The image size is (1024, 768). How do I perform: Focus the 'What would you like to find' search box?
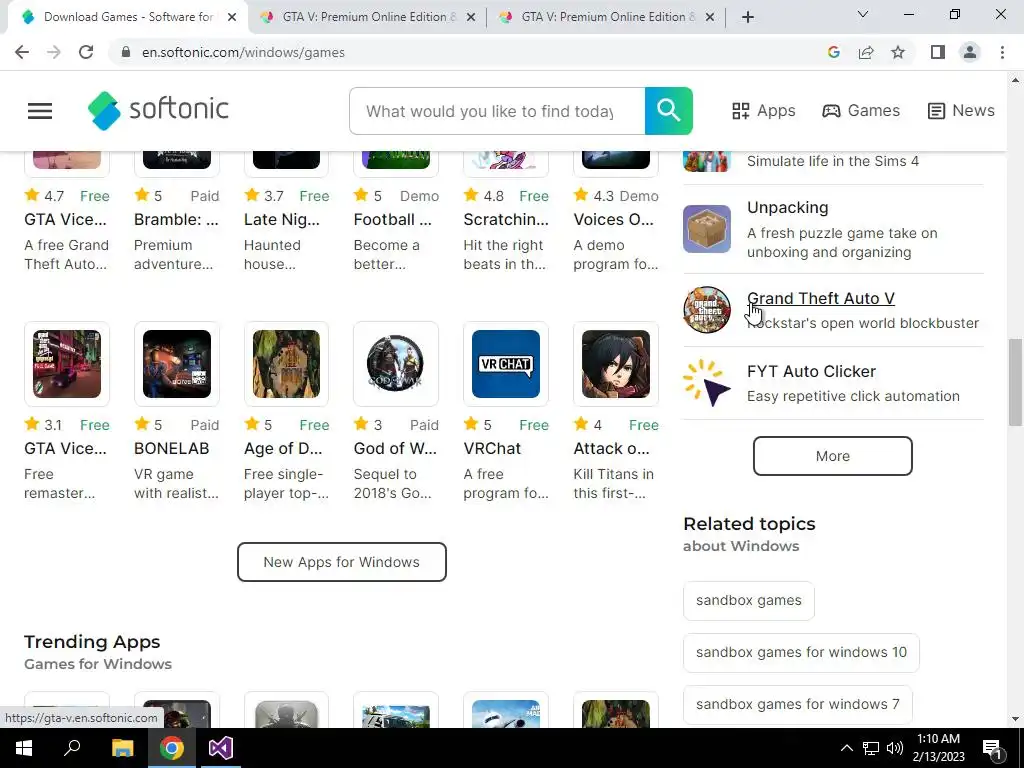click(497, 111)
